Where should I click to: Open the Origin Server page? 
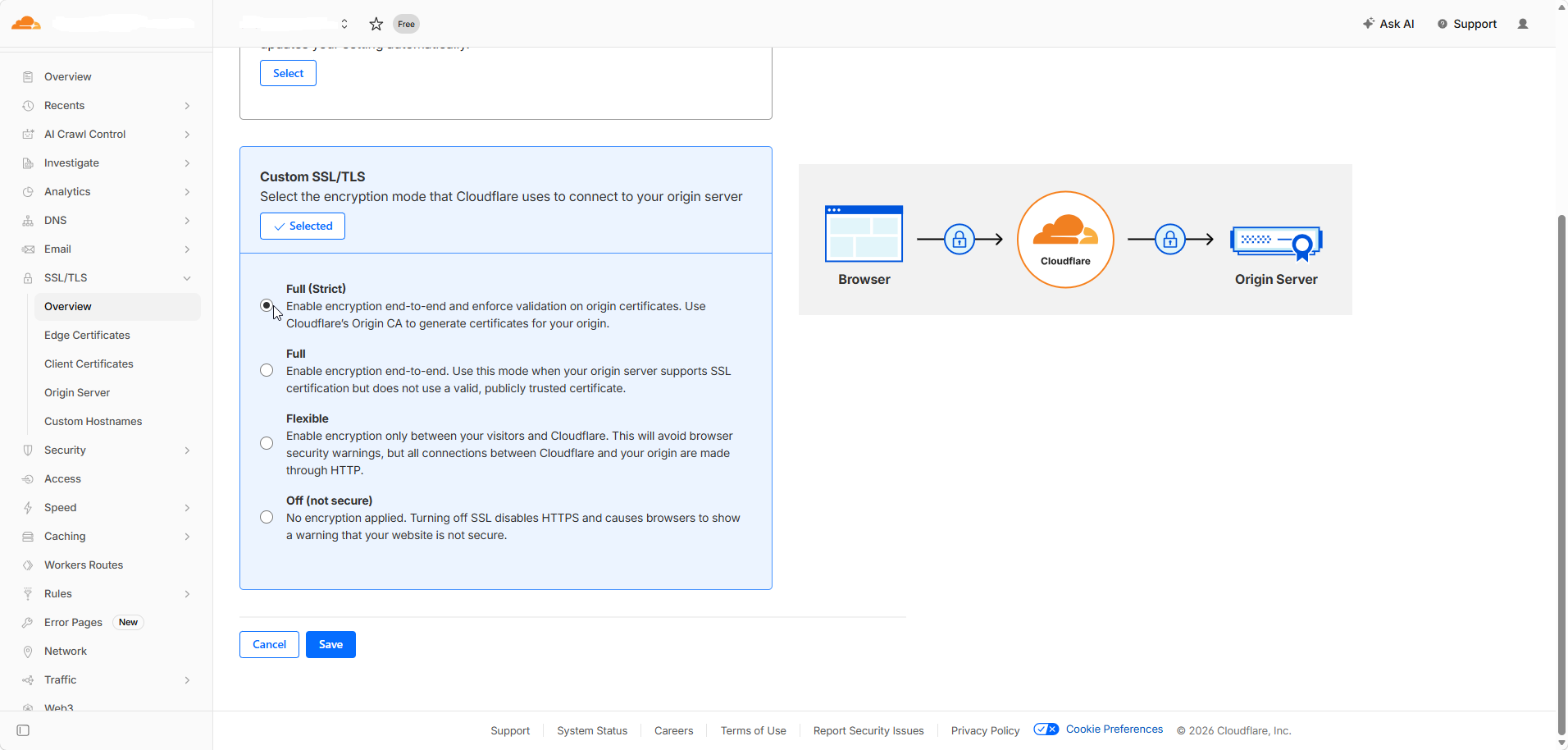pyautogui.click(x=77, y=393)
